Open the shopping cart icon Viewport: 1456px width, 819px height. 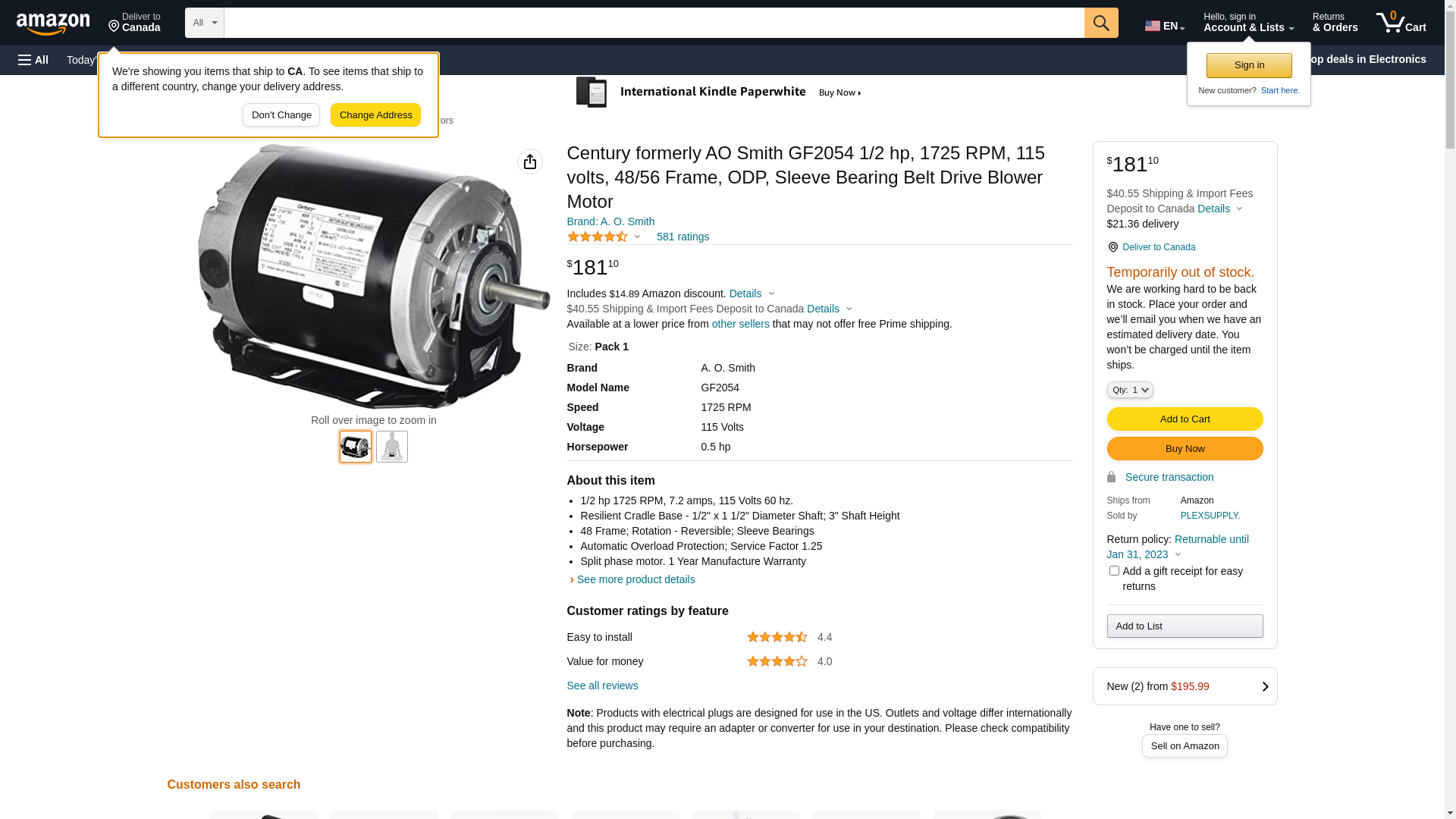pyautogui.click(x=1401, y=23)
